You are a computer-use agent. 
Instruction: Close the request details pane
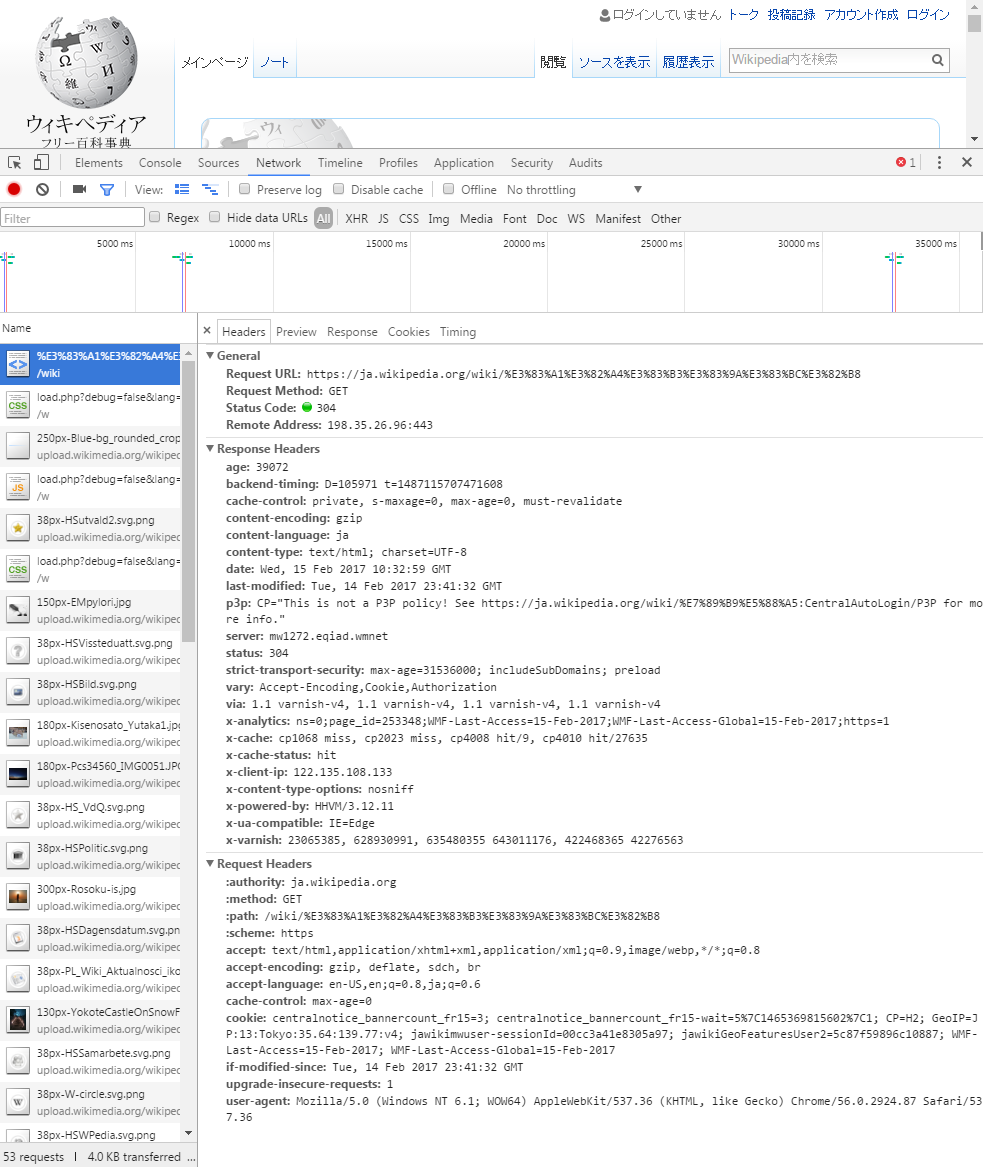click(207, 331)
